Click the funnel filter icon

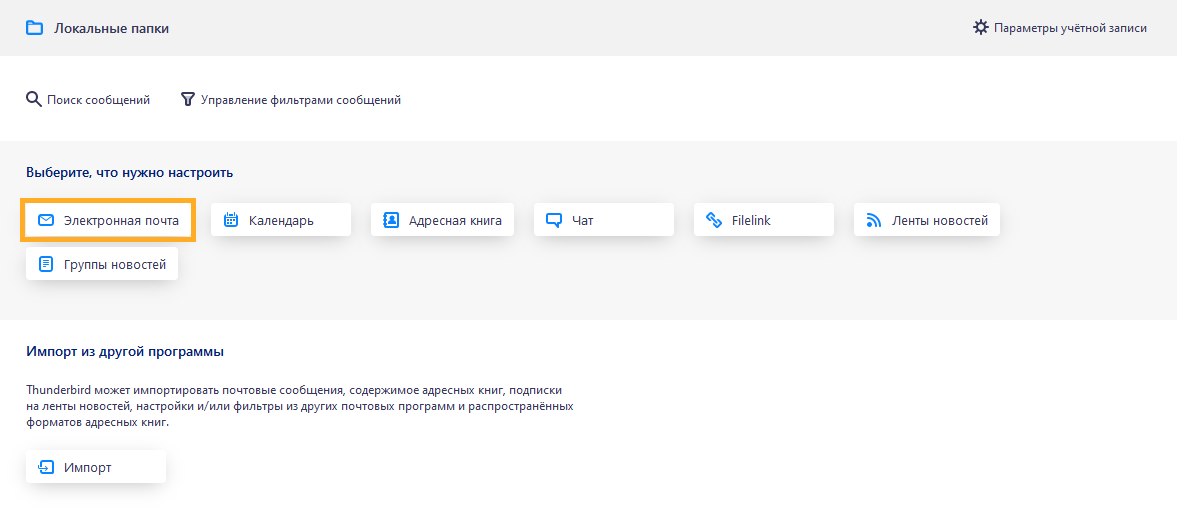click(x=188, y=99)
